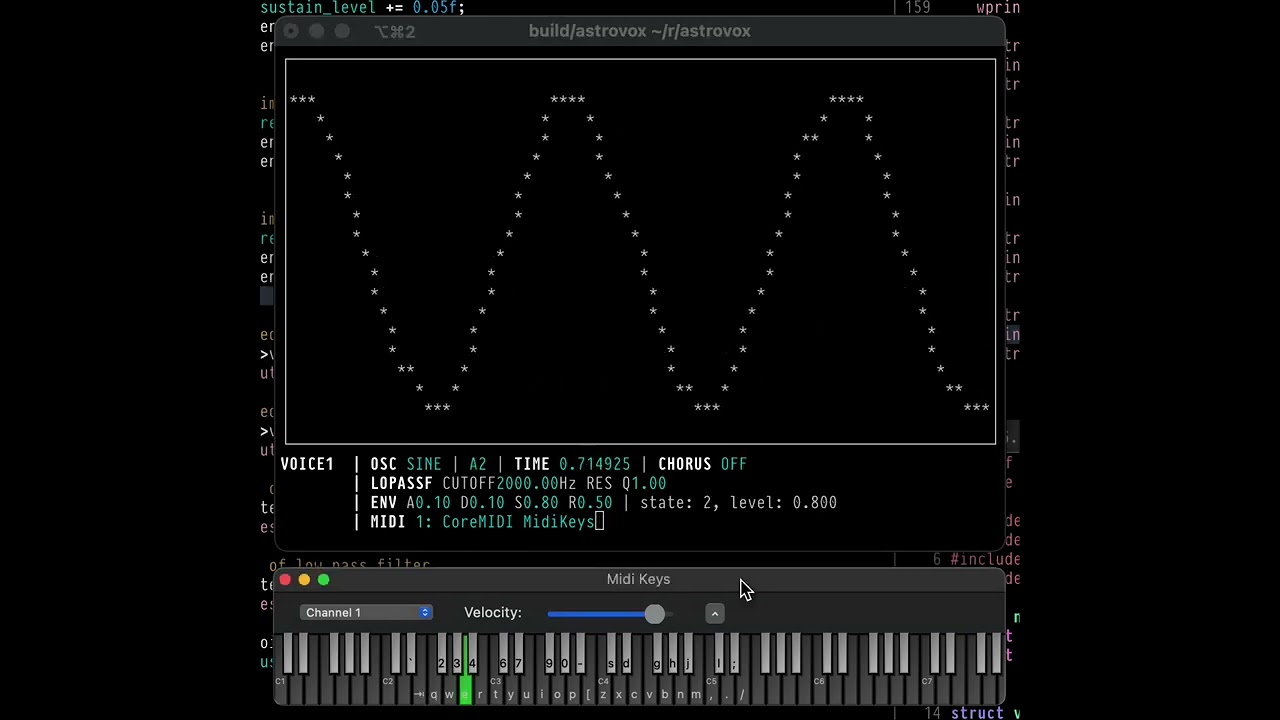Play the black key labeled 7
Screen dimensions: 1280x720
click(518, 655)
